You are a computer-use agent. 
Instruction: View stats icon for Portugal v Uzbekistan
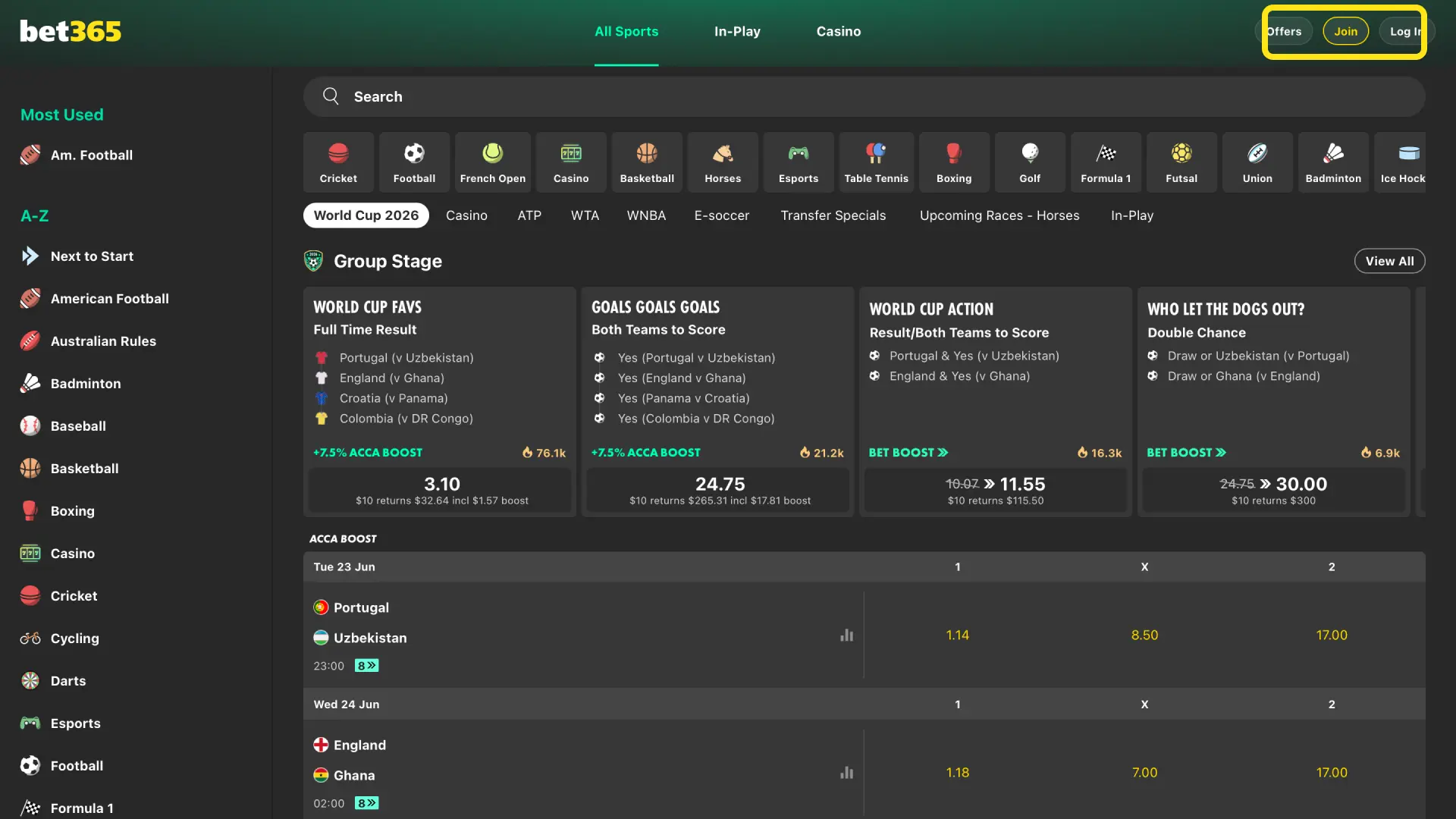pos(846,635)
